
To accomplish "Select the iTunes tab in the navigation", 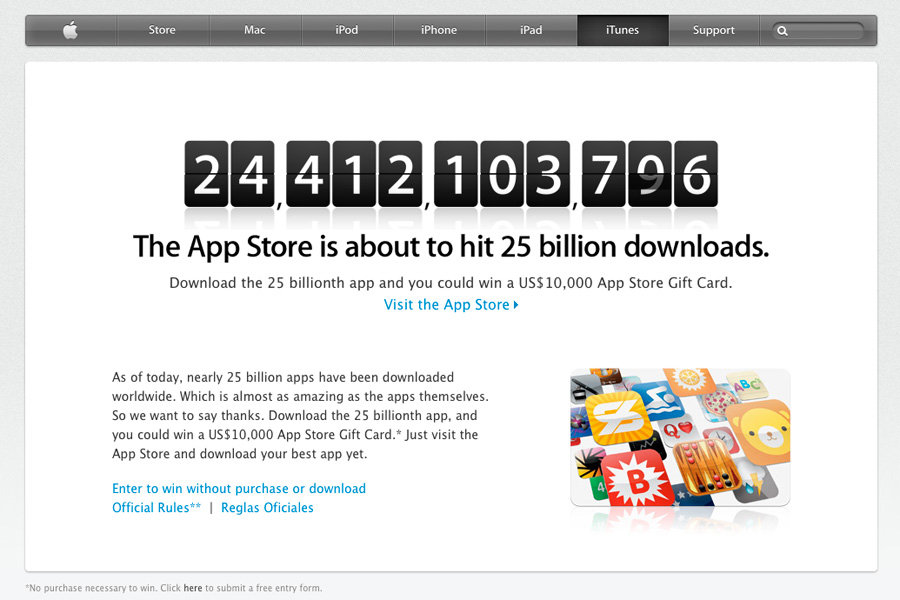I will click(x=622, y=30).
